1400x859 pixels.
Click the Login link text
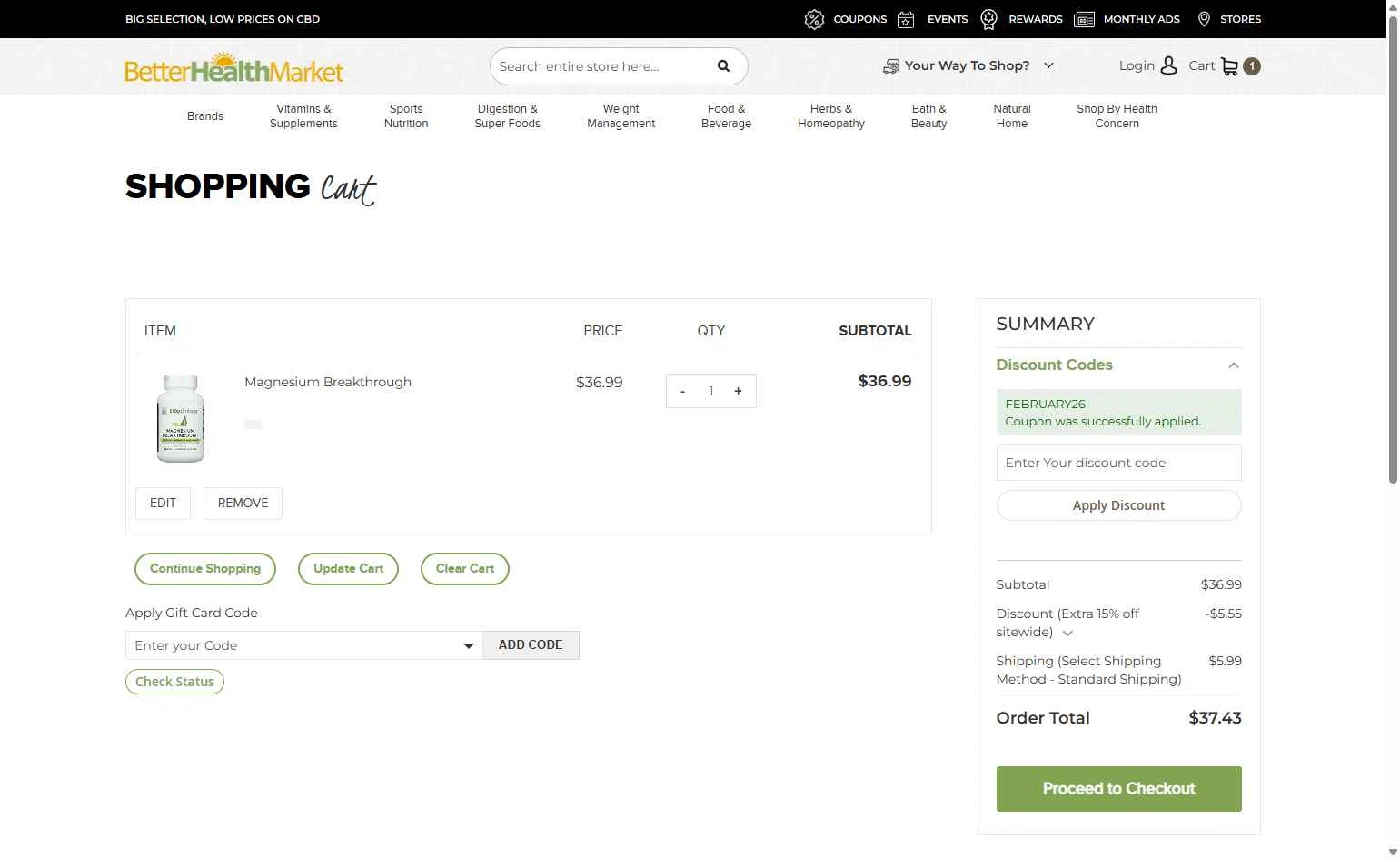click(1137, 65)
